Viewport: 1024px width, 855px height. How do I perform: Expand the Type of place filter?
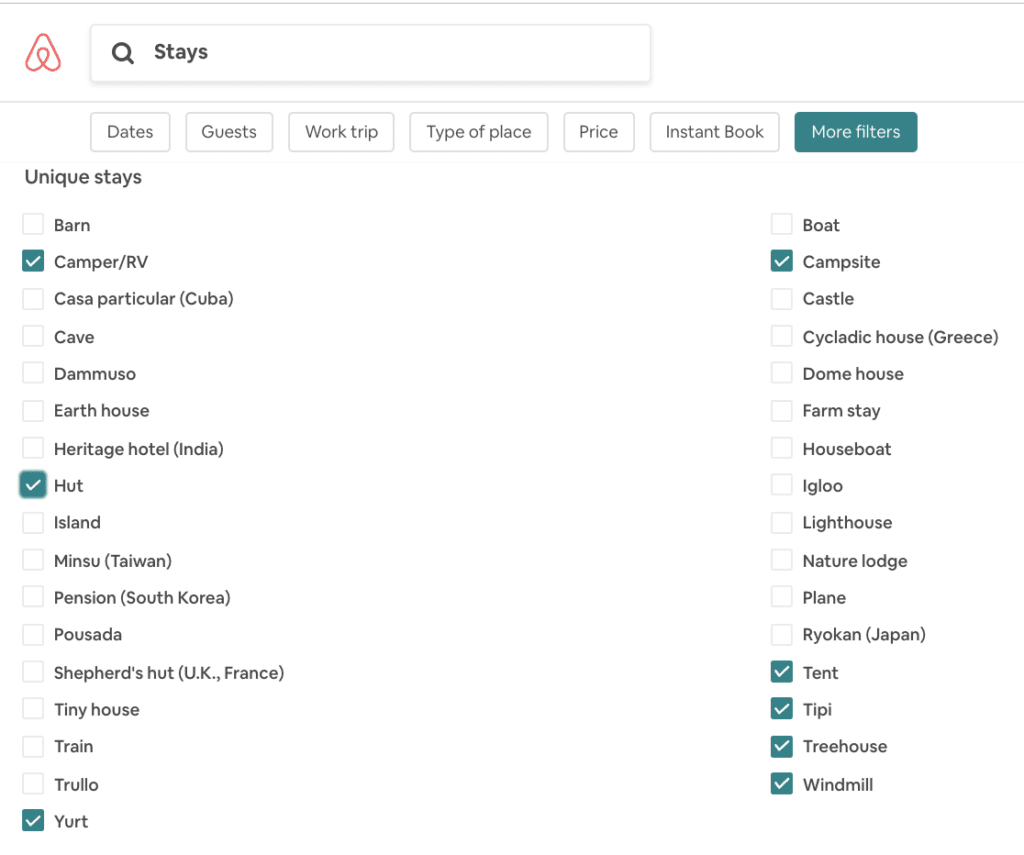pos(478,132)
